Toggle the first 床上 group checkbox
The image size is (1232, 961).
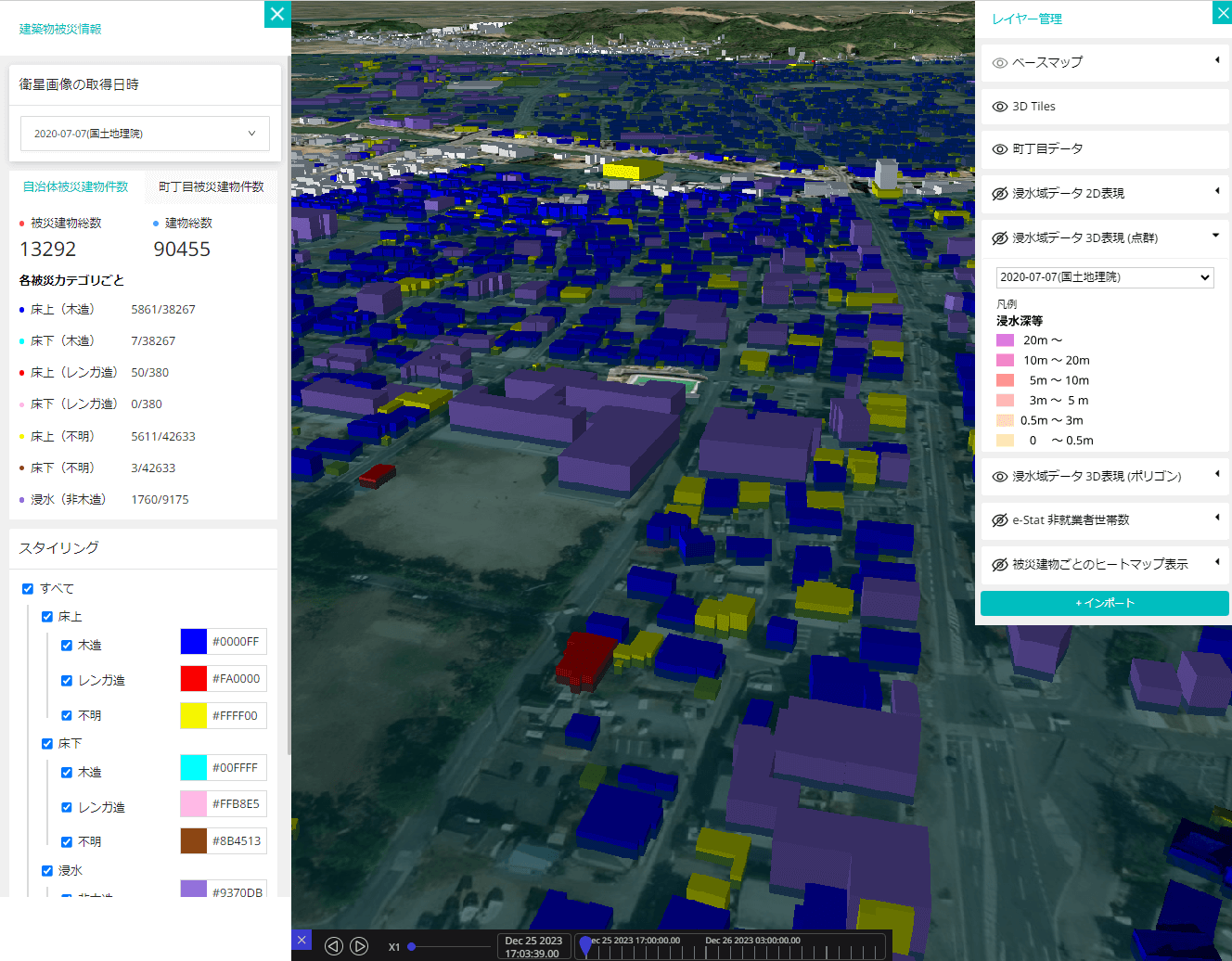coord(47,617)
